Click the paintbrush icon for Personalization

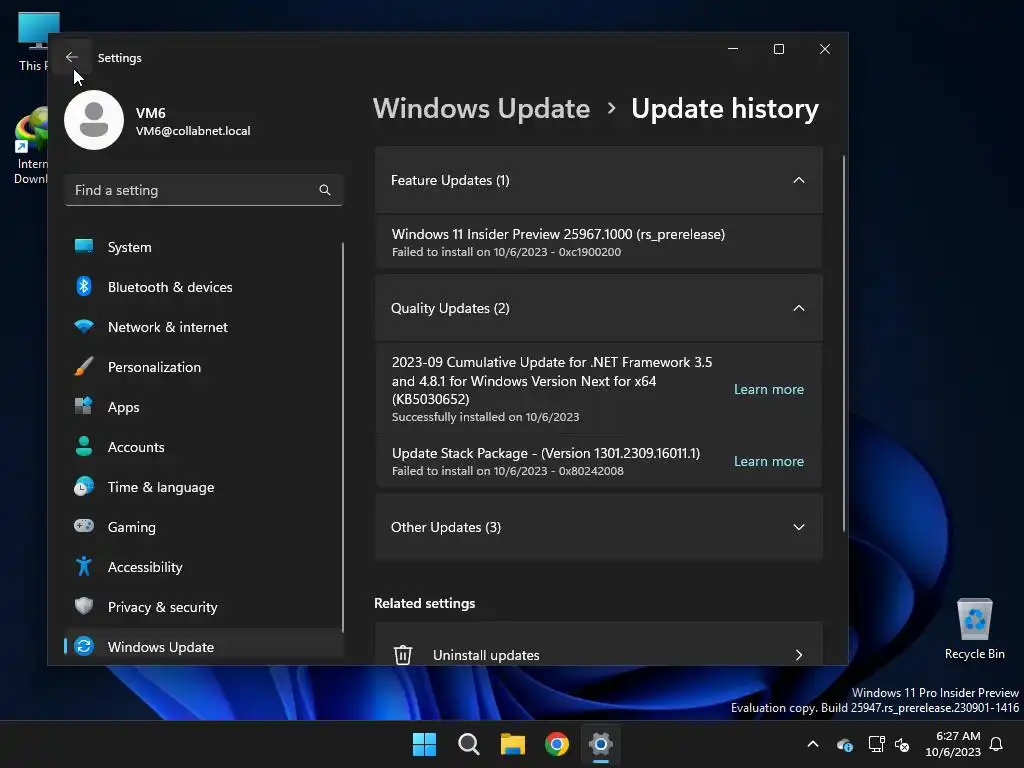(84, 366)
